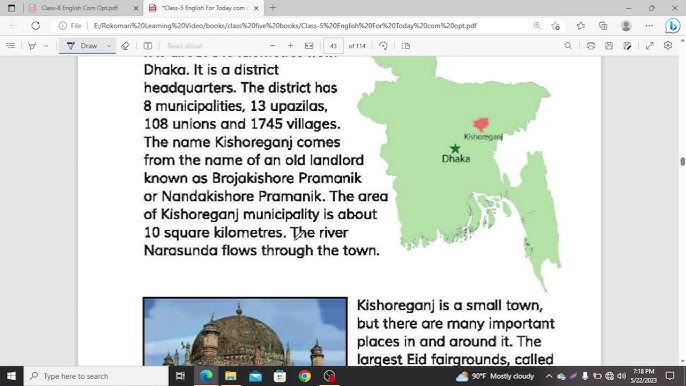Open Collections
The width and height of the screenshot is (686, 386).
pyautogui.click(x=603, y=26)
